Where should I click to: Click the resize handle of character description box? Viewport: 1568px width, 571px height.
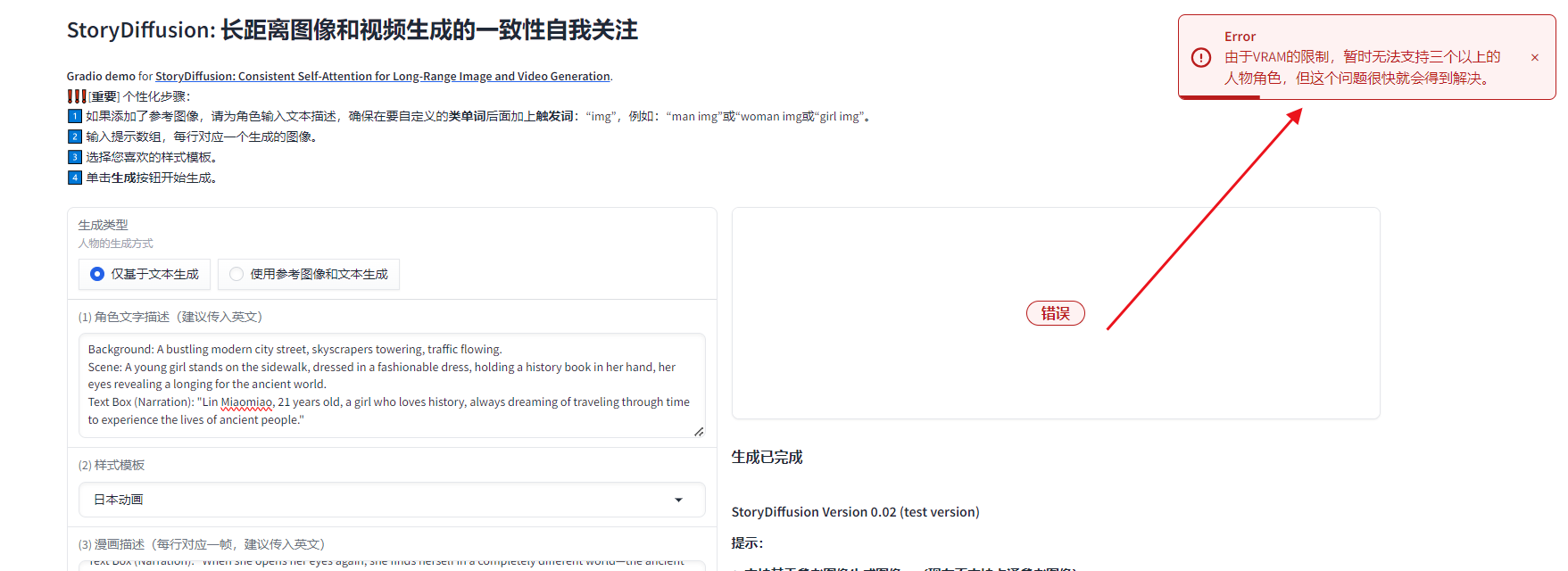point(699,432)
